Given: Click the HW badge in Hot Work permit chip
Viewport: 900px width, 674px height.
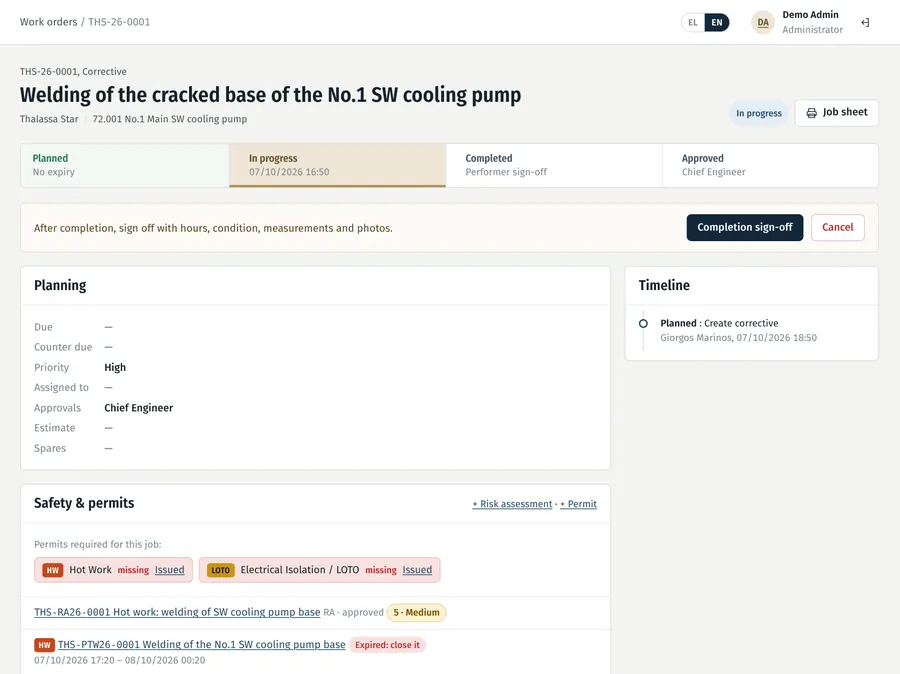Looking at the screenshot, I should click(x=53, y=570).
